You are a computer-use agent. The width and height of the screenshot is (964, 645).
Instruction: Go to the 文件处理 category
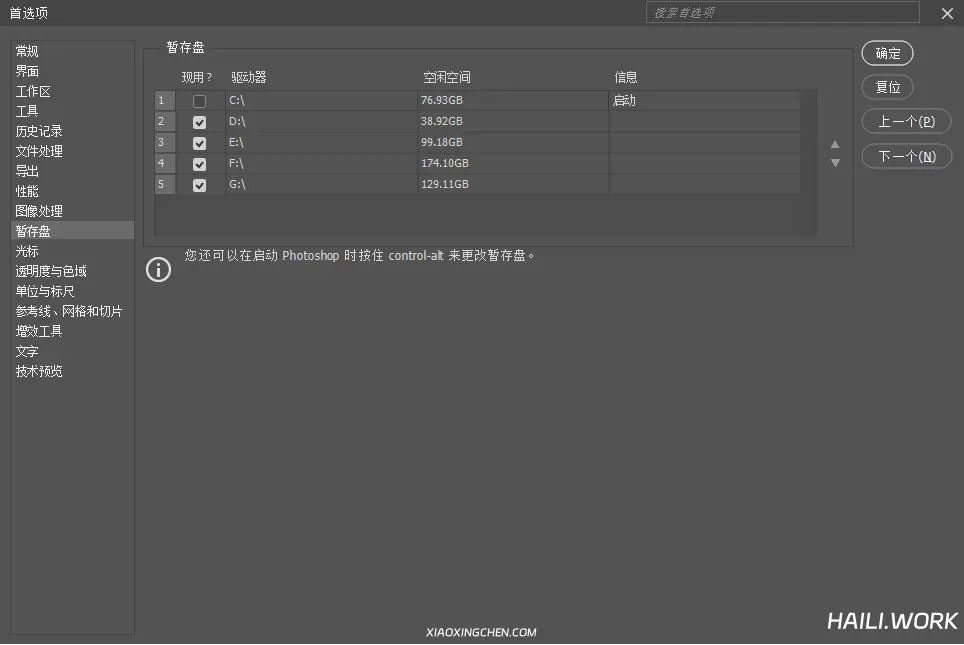(x=39, y=151)
